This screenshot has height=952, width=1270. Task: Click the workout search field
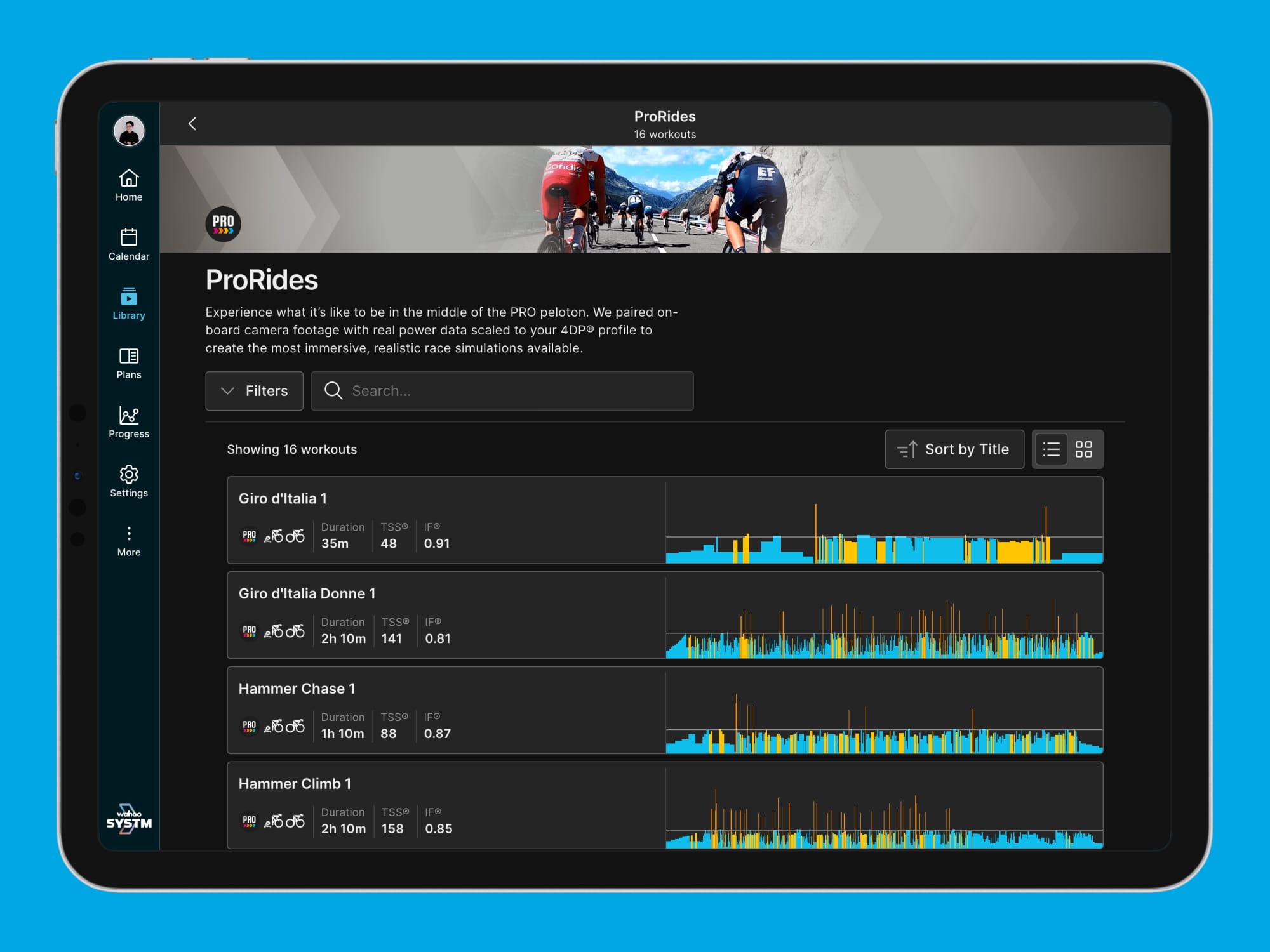(x=502, y=391)
